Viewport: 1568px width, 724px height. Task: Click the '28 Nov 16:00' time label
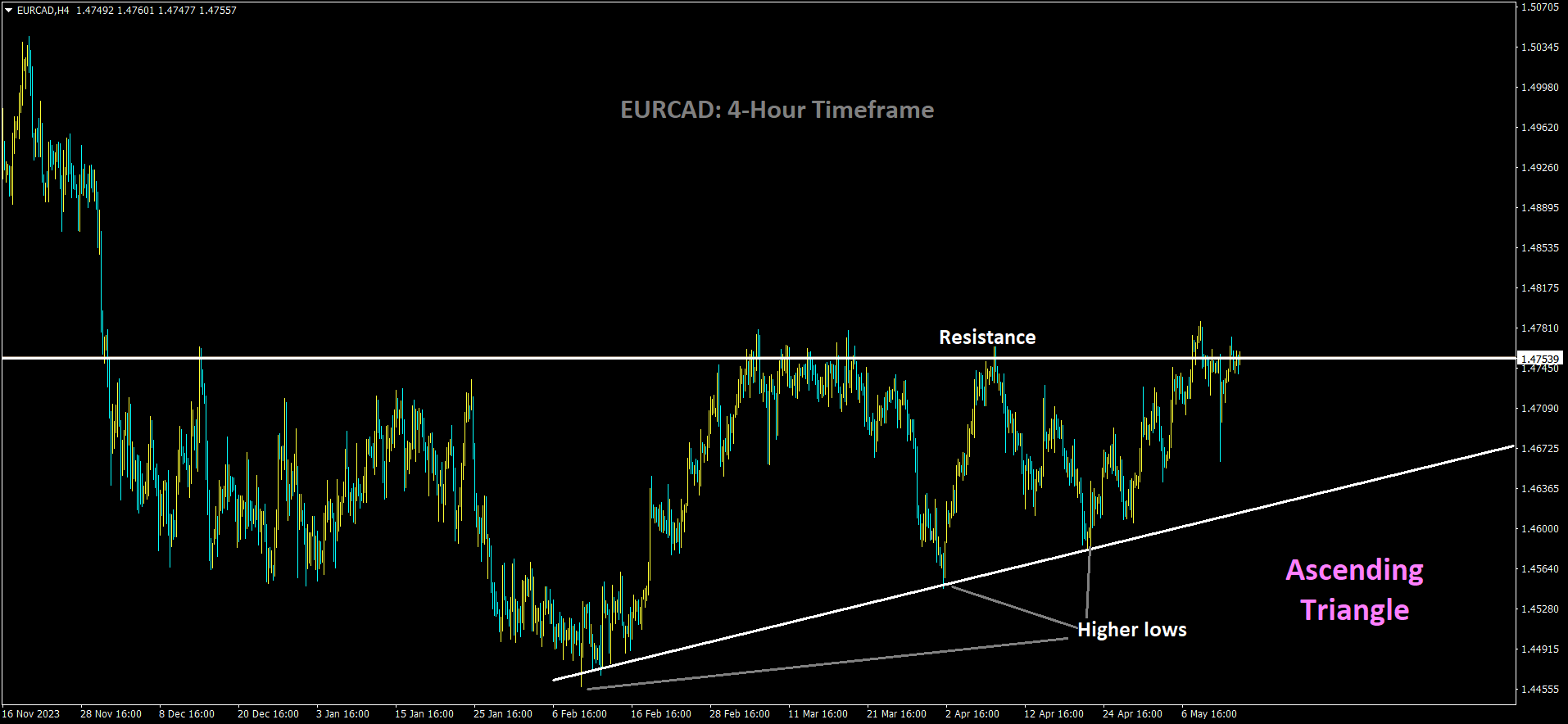[x=111, y=713]
